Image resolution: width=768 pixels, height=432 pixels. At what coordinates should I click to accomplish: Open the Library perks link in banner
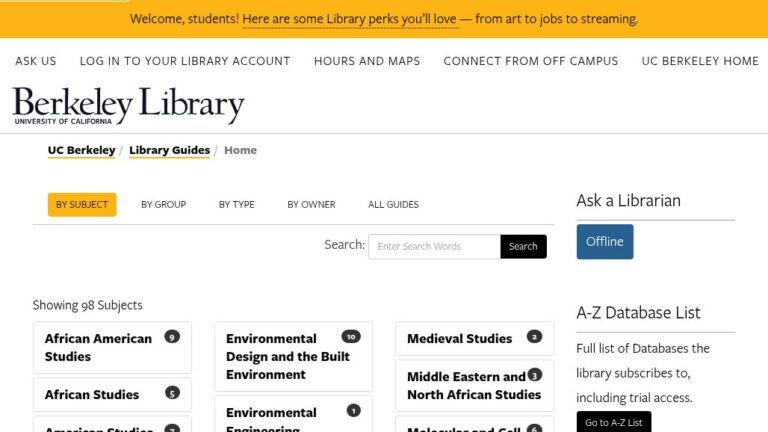pos(350,19)
